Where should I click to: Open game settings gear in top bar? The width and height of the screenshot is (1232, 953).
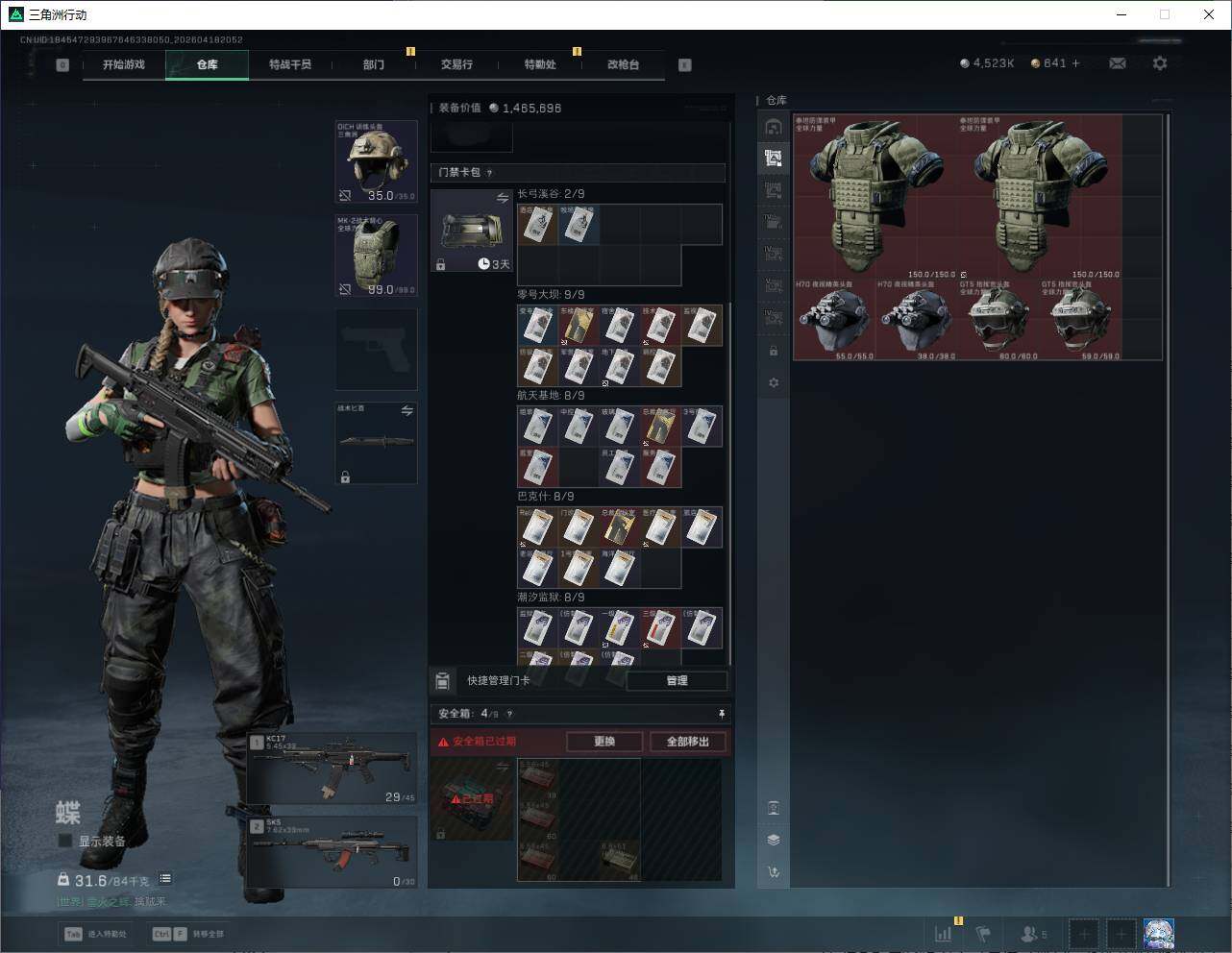[x=1160, y=63]
